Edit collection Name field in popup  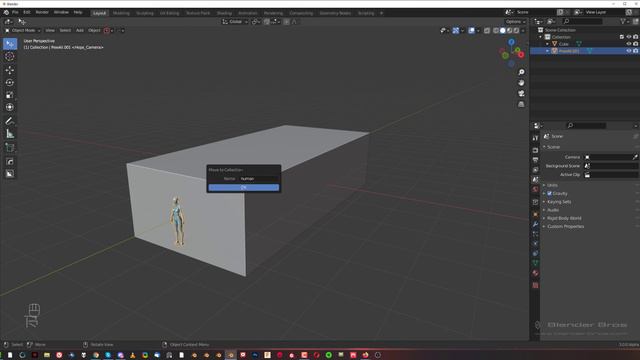pyautogui.click(x=259, y=179)
